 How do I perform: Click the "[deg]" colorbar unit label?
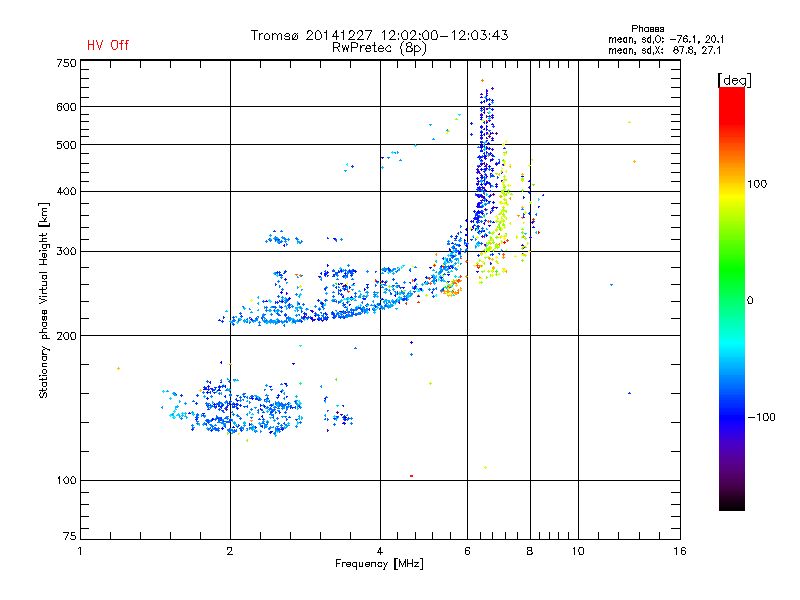(x=734, y=80)
